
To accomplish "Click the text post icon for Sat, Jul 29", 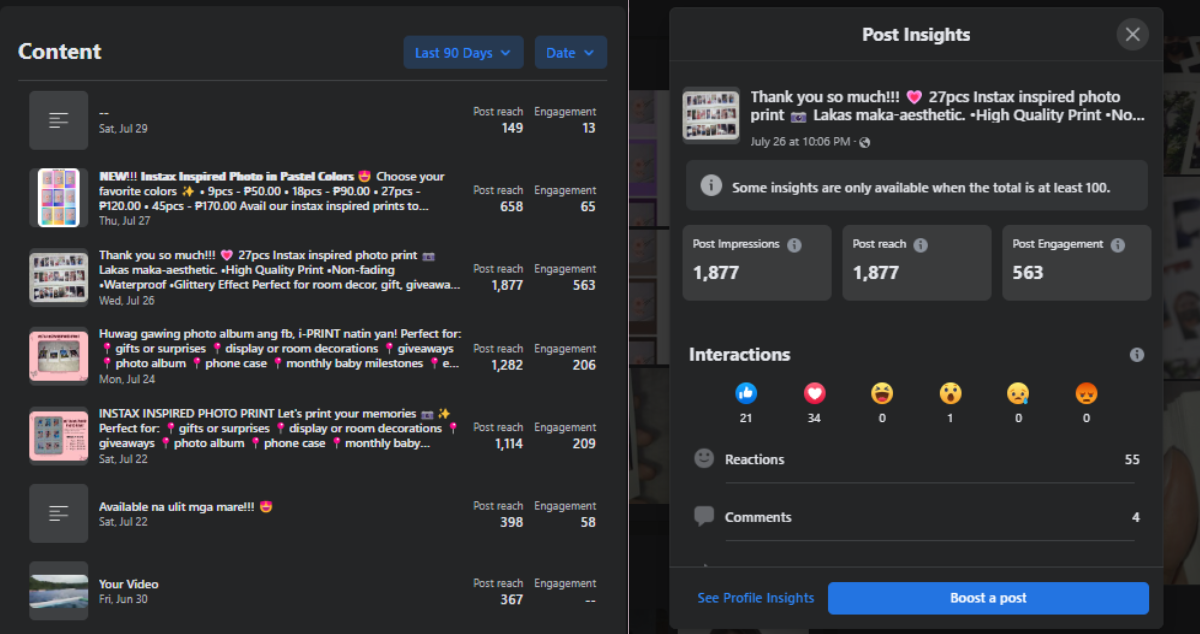I will [59, 120].
